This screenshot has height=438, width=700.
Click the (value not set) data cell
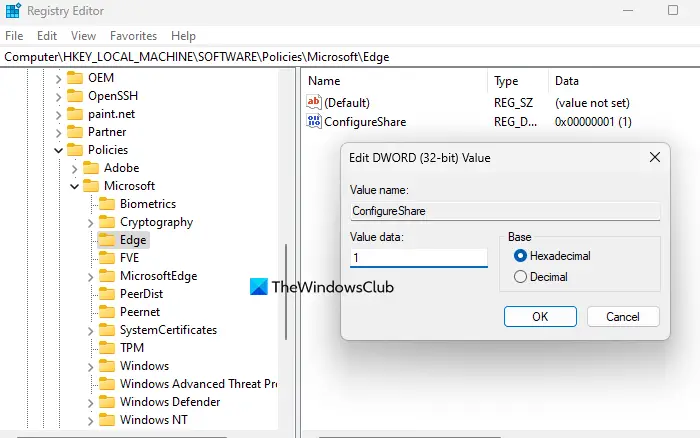pyautogui.click(x=592, y=103)
